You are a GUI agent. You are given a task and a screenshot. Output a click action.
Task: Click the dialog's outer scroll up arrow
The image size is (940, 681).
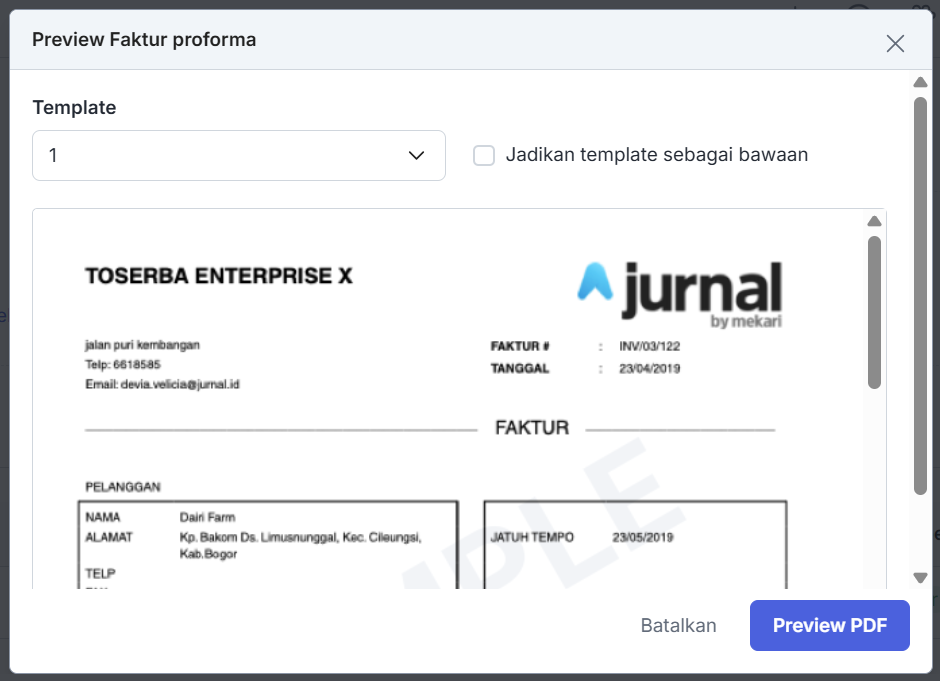tap(920, 82)
